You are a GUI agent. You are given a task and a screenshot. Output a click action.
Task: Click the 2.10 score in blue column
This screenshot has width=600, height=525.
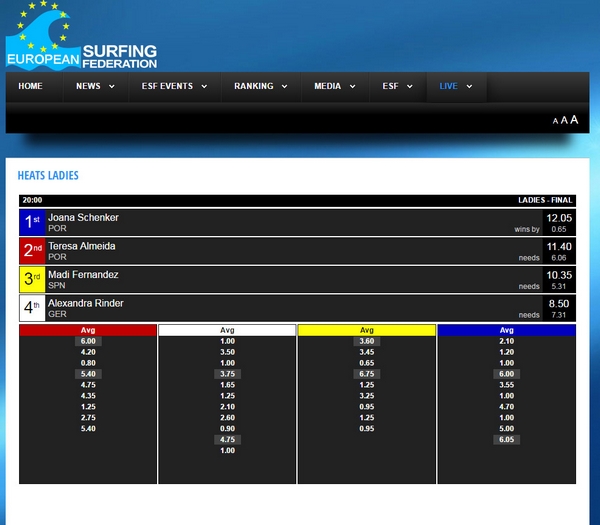click(507, 341)
